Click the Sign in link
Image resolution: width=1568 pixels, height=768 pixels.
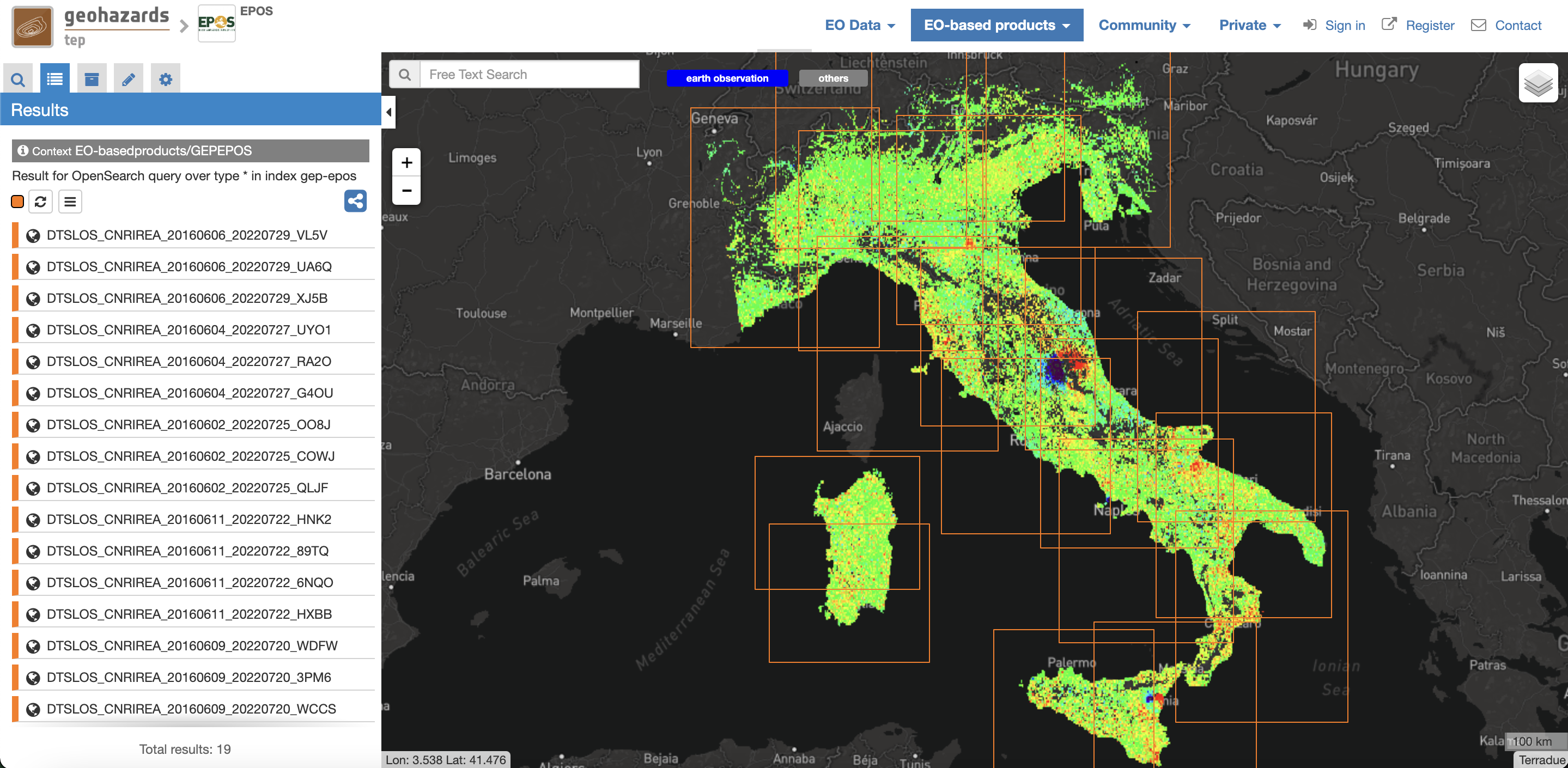pyautogui.click(x=1334, y=26)
